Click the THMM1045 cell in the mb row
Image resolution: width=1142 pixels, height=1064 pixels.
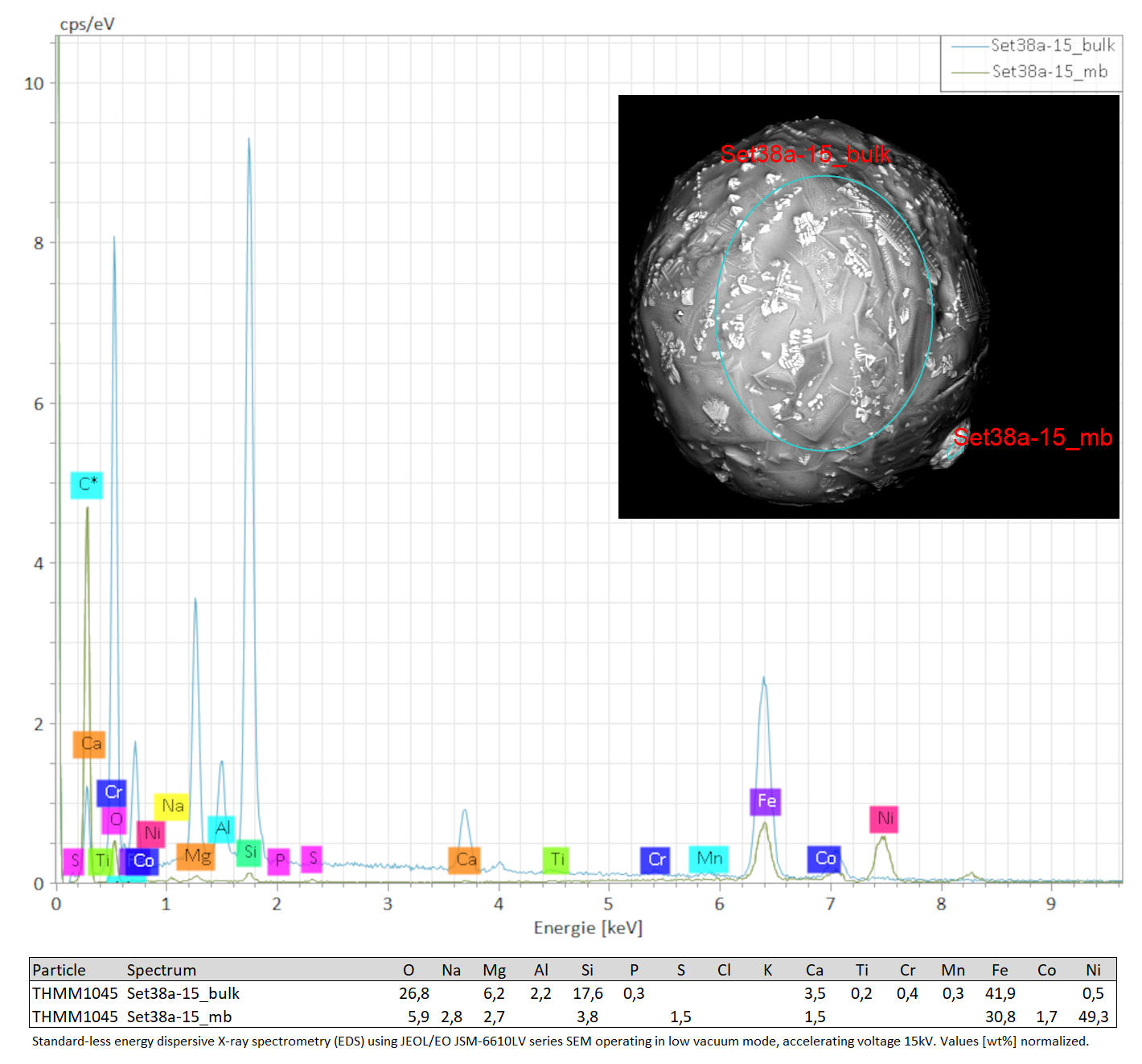click(x=75, y=1017)
